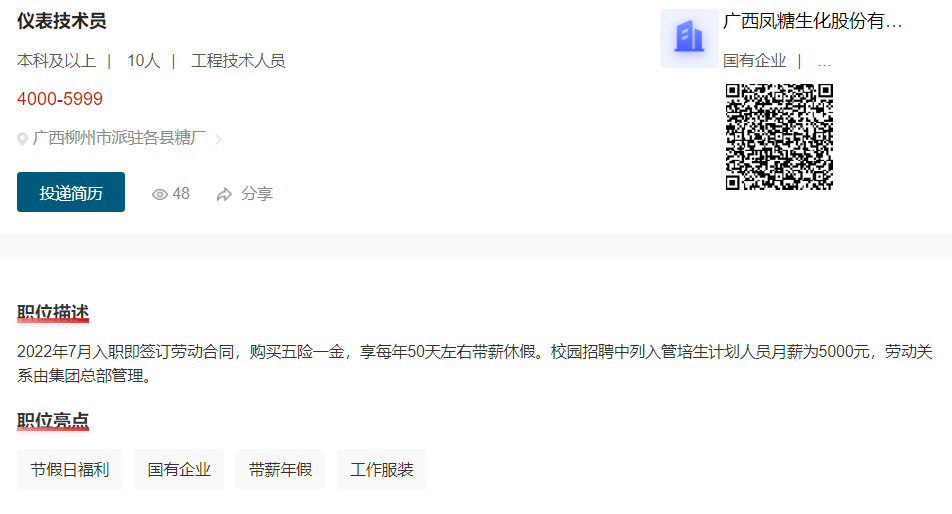This screenshot has width=952, height=514.
Task: Click 国有企业 label under company name
Action: tap(754, 61)
